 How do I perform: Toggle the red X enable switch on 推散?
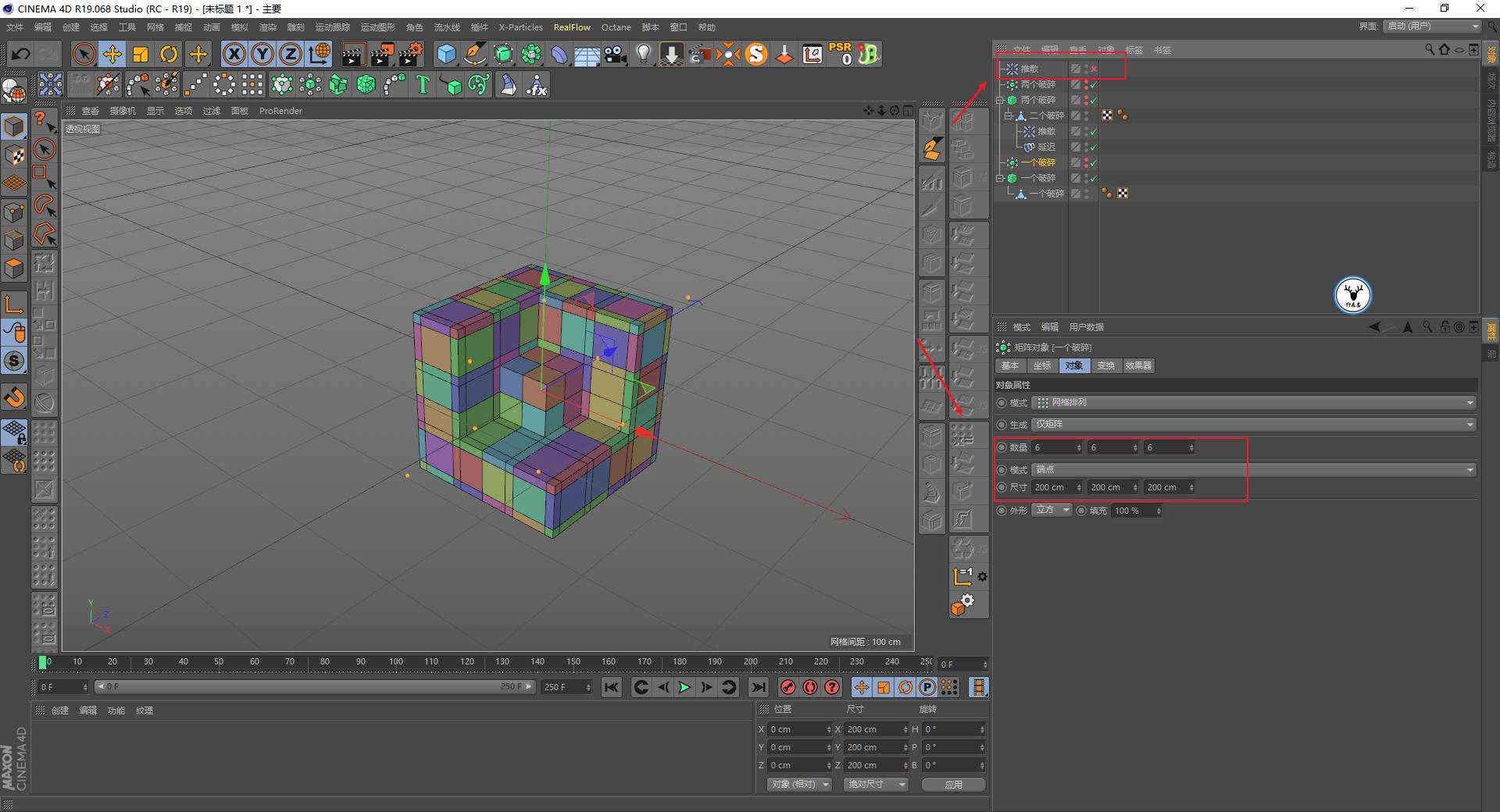point(1095,69)
